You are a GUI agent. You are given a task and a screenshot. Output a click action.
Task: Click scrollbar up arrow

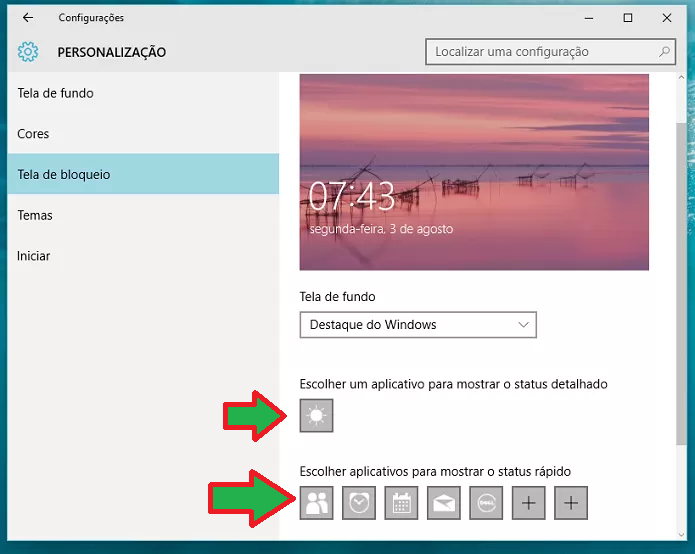[681, 78]
